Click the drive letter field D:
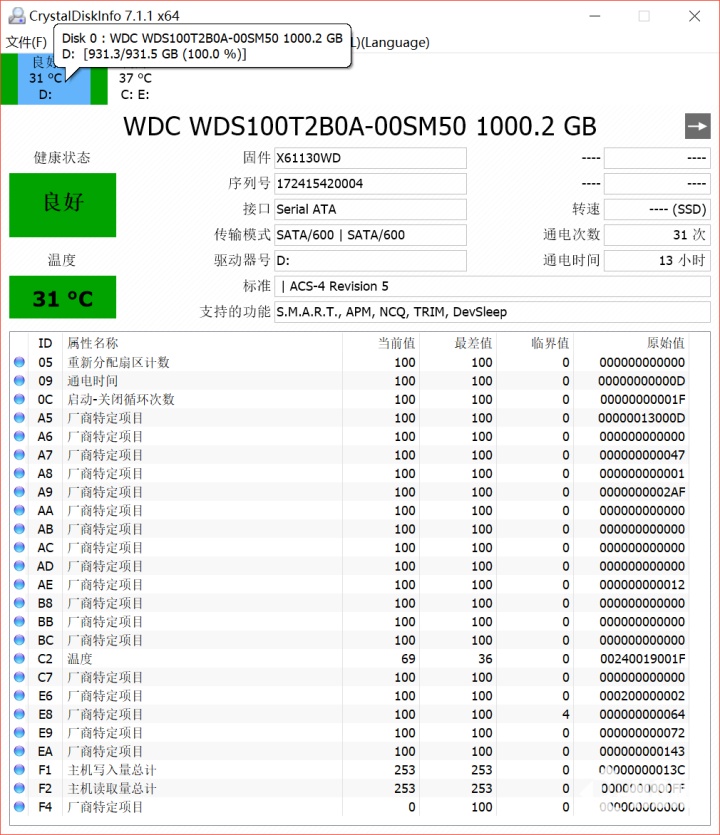This screenshot has width=720, height=835. click(x=370, y=260)
